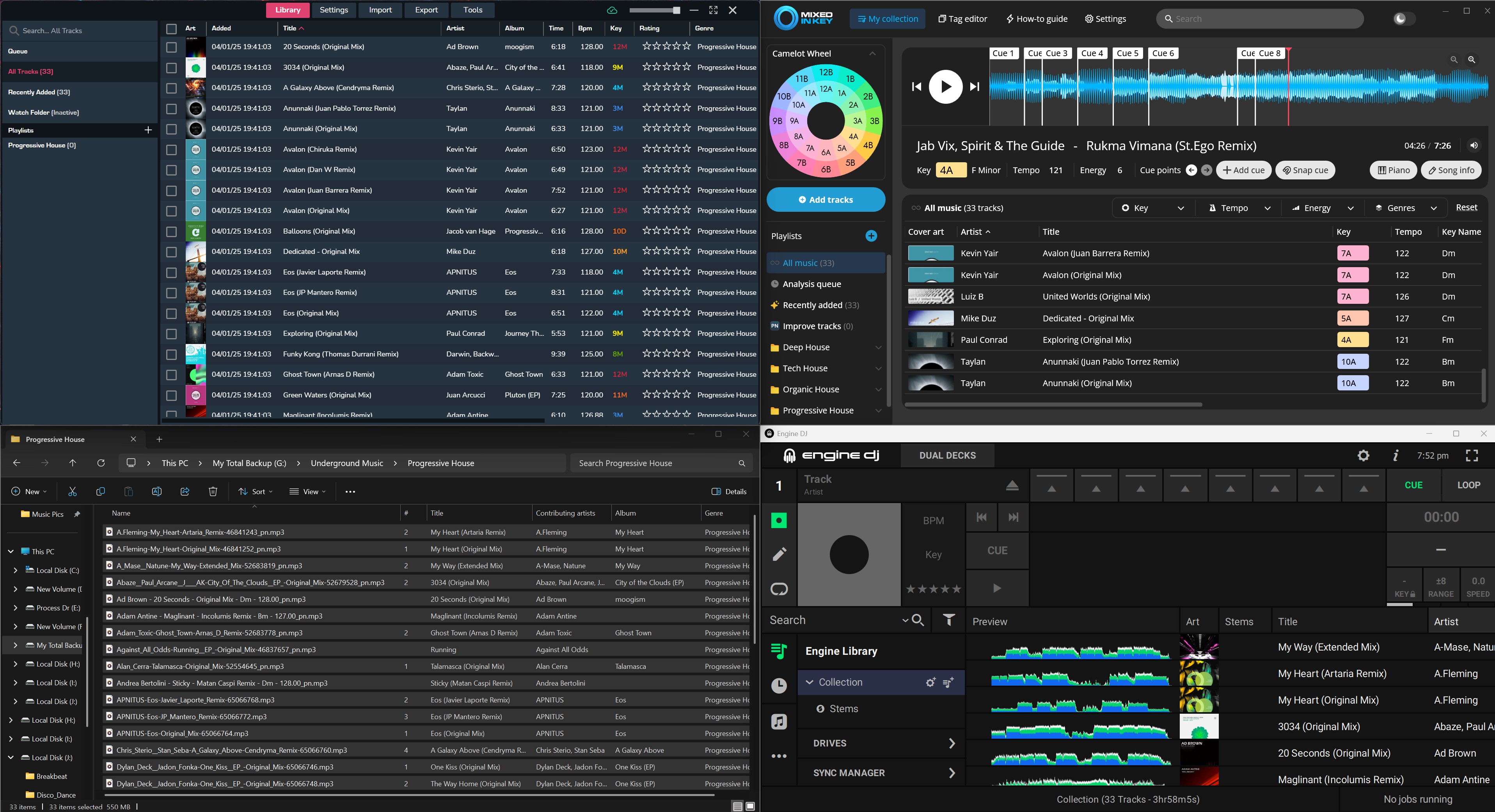Image resolution: width=1495 pixels, height=812 pixels.
Task: Click the cut icon in File Explorer toolbar
Action: [x=73, y=492]
